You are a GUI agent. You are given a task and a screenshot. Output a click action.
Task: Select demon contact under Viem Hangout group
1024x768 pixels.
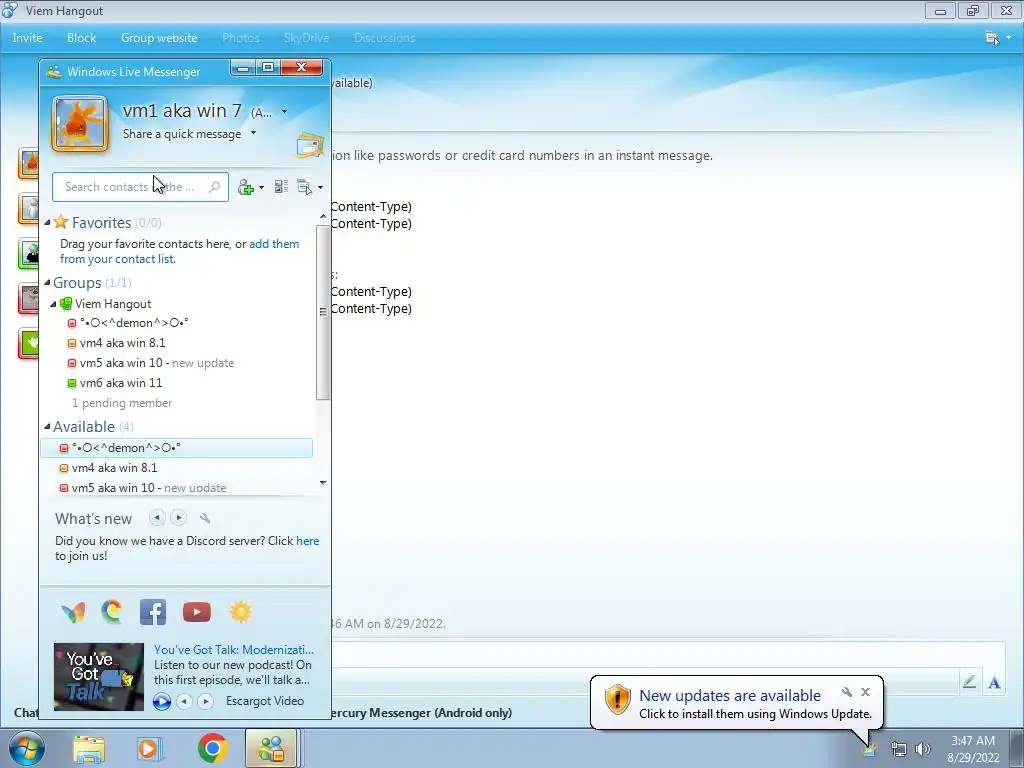coord(134,323)
